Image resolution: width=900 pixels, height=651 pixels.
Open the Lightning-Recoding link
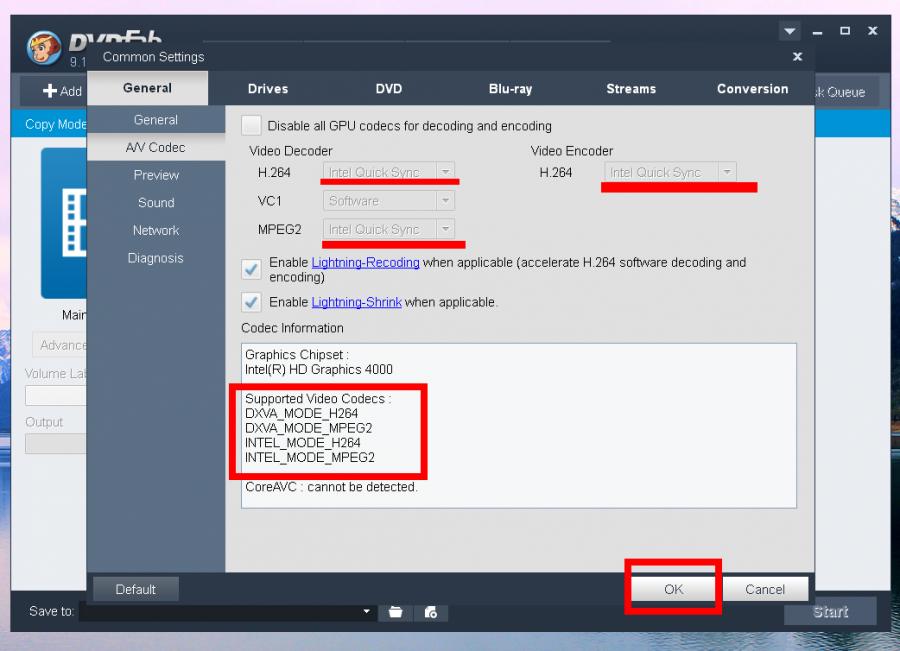click(x=365, y=262)
